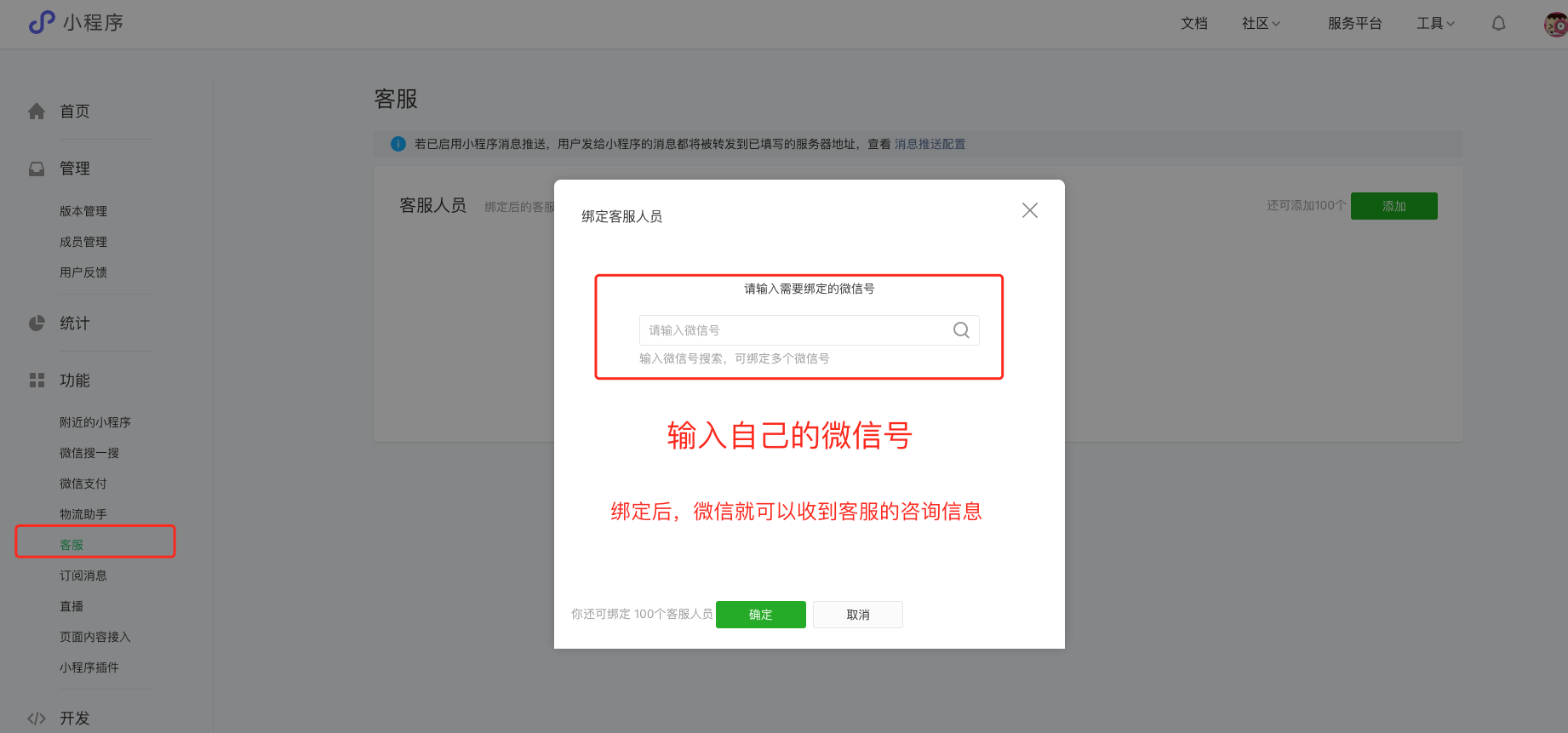
Task: Open the notification bell
Action: click(x=1498, y=24)
